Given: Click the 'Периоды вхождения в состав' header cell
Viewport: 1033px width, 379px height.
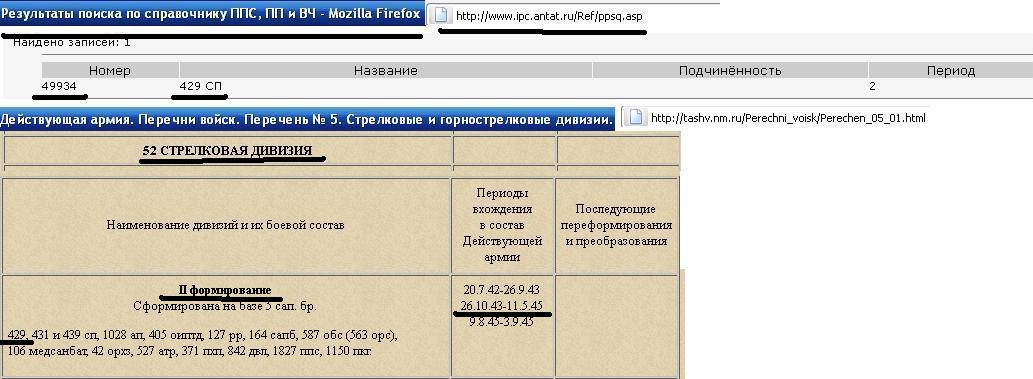Looking at the screenshot, I should coord(503,225).
